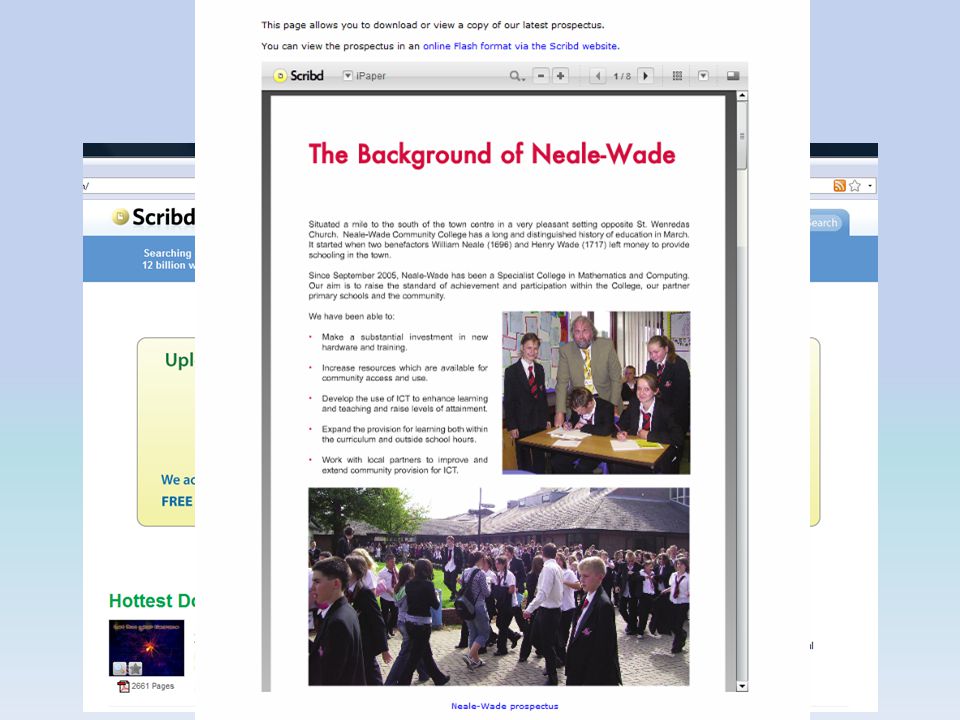Open the online Flash format via Scribd link
The width and height of the screenshot is (960, 720).
521,46
